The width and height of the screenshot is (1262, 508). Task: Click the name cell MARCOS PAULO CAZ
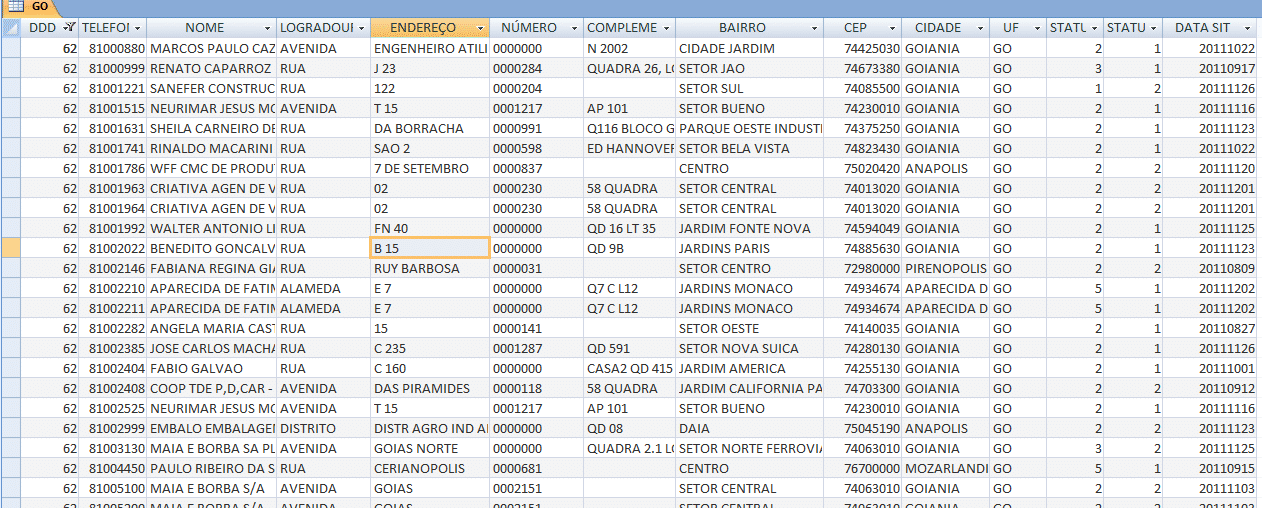pos(212,48)
